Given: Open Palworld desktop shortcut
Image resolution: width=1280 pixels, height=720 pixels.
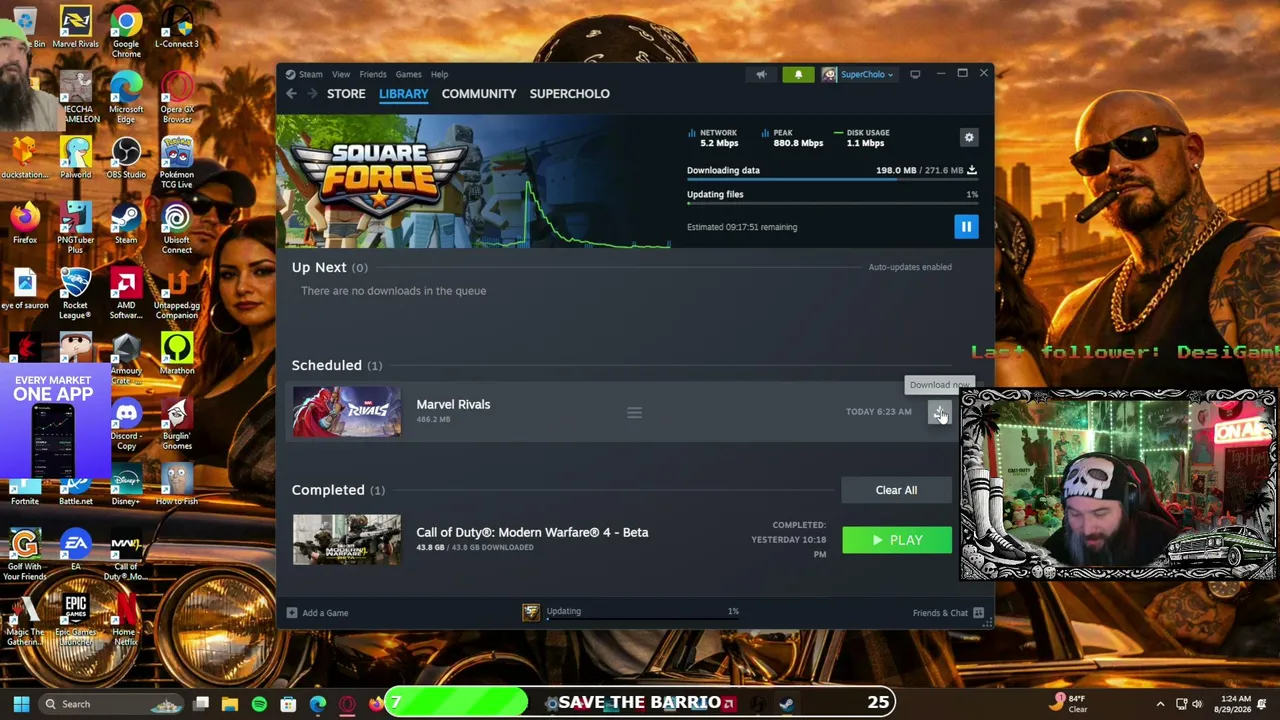Looking at the screenshot, I should (75, 158).
